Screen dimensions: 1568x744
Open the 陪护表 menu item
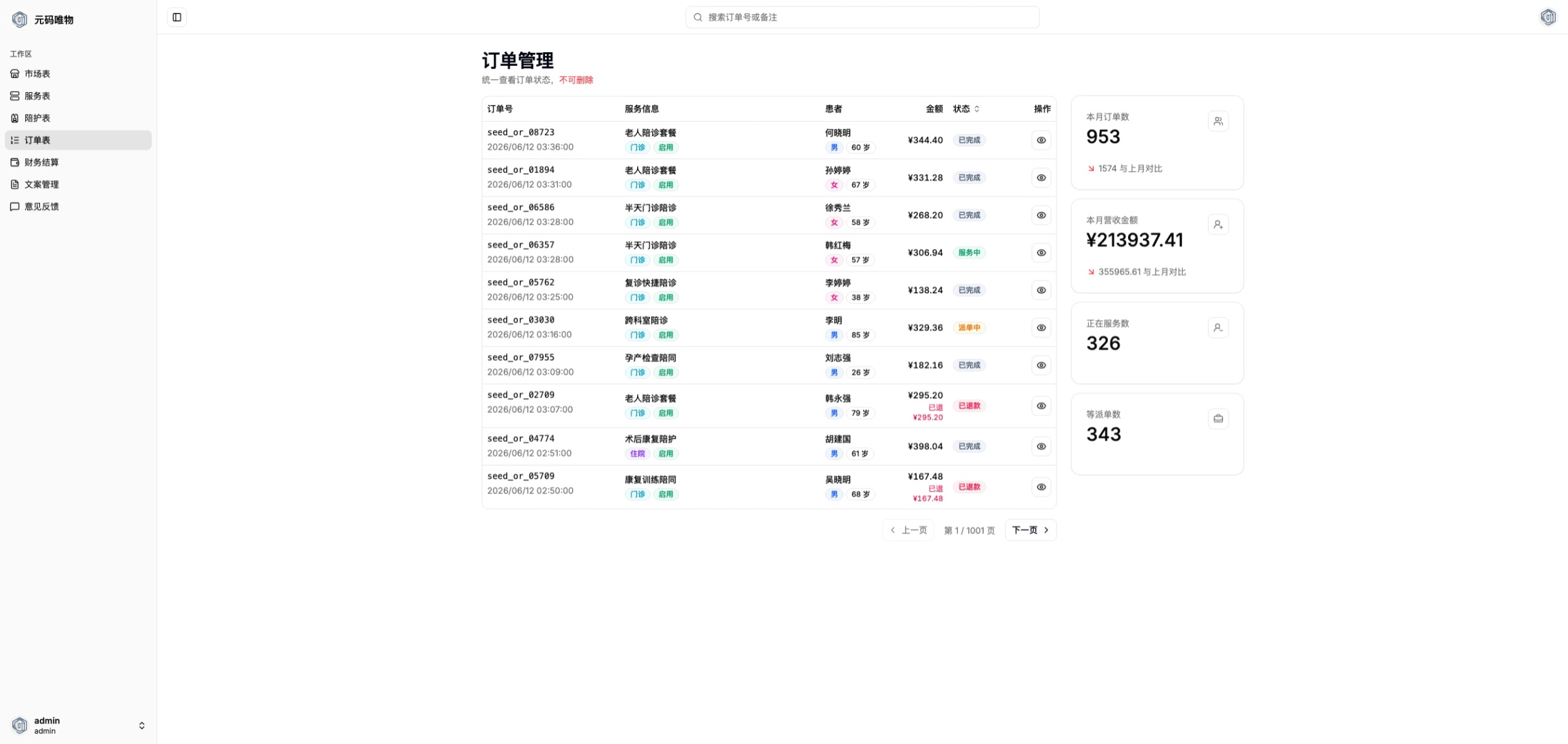pos(78,118)
